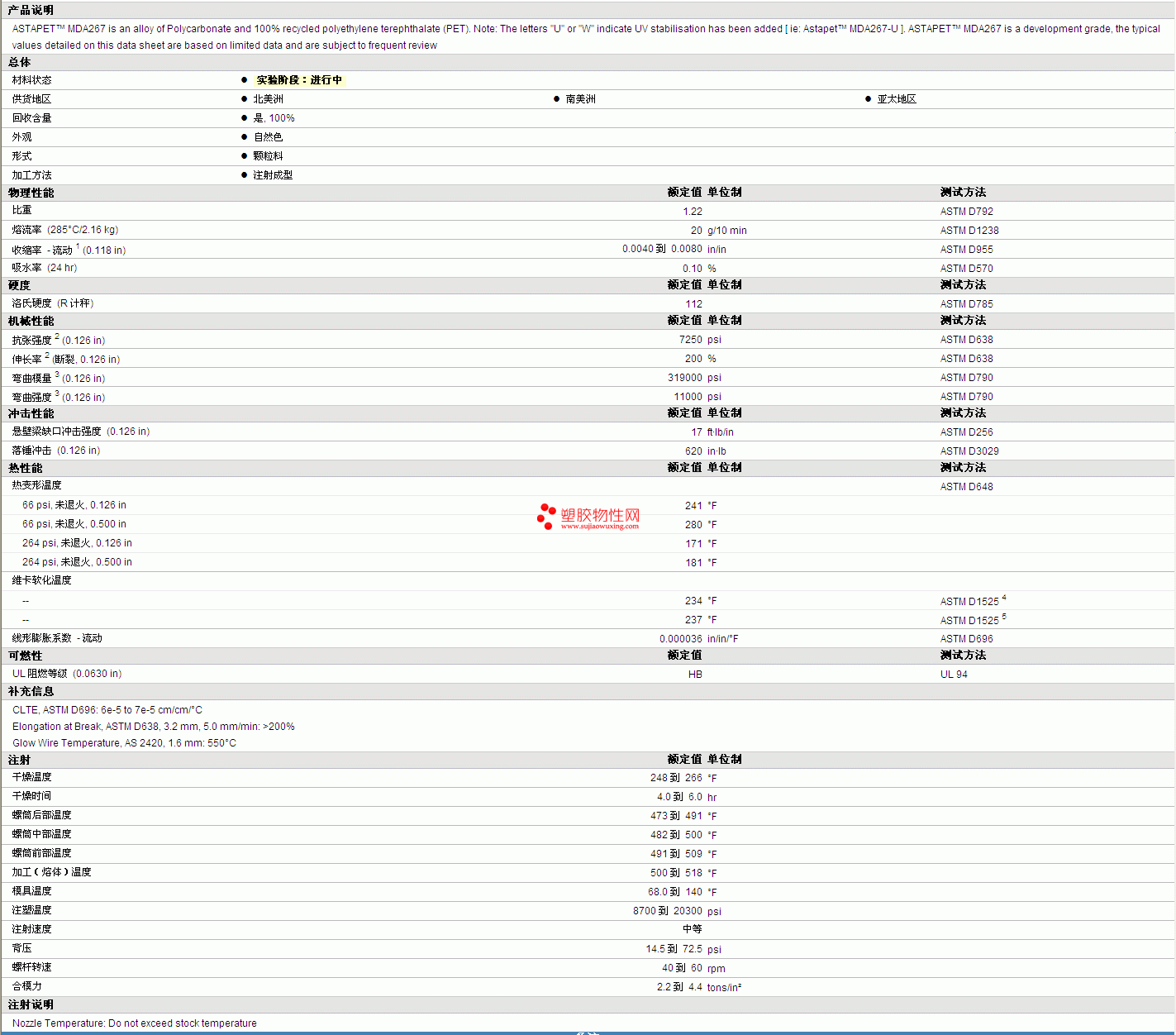1176x1035 pixels.
Task: Select the 注塑温度 value 8700 到 20300
Action: coord(668,911)
